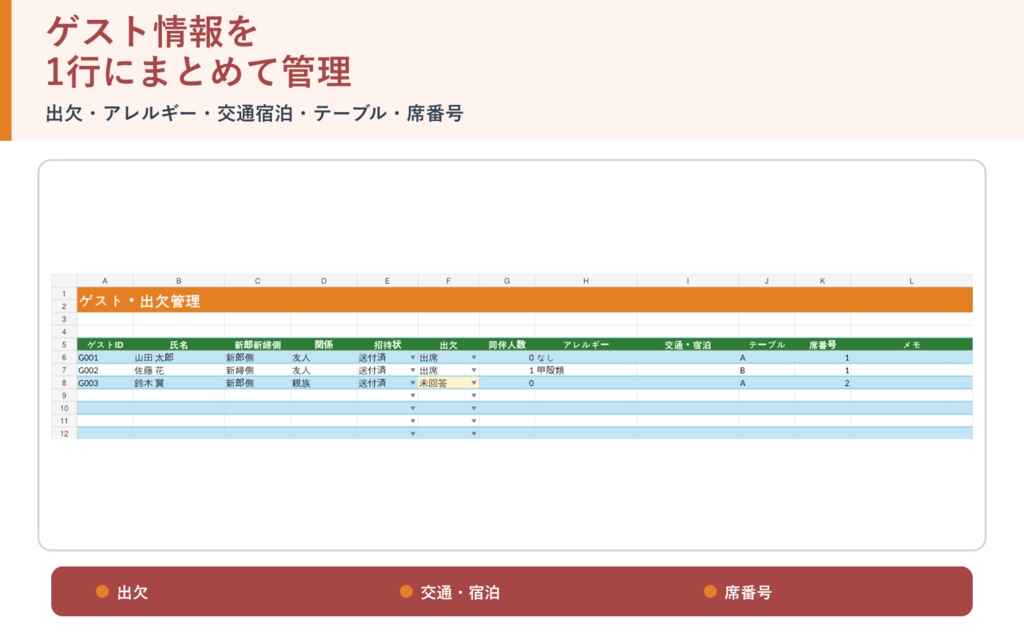Select table cell B in row 7
Screen dimensions: 1024x640
[x=767, y=370]
